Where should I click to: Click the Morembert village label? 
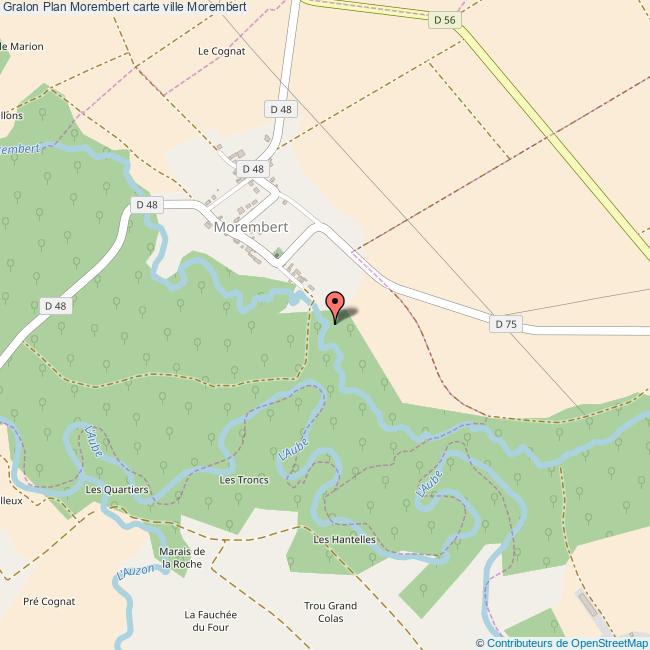[251, 227]
